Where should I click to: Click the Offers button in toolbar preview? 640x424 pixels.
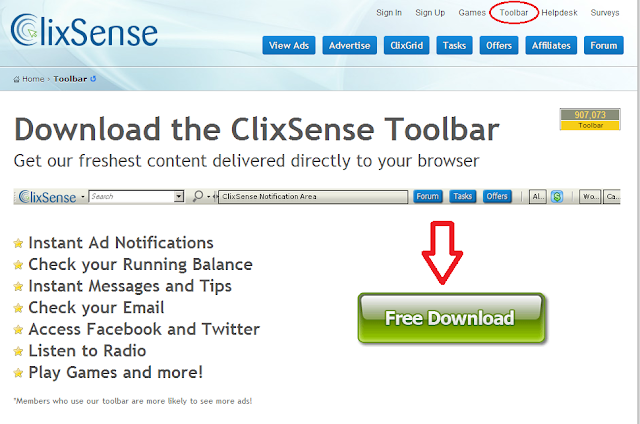[497, 196]
